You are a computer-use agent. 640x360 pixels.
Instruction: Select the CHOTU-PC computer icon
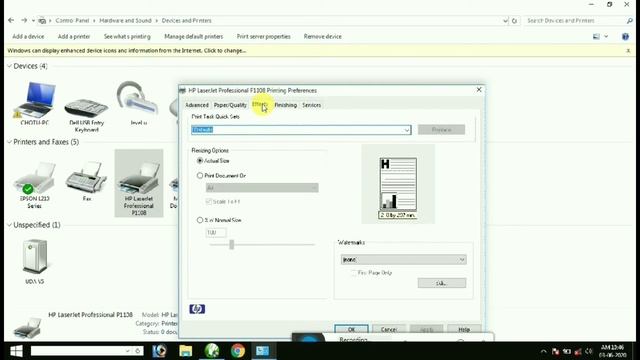point(35,103)
